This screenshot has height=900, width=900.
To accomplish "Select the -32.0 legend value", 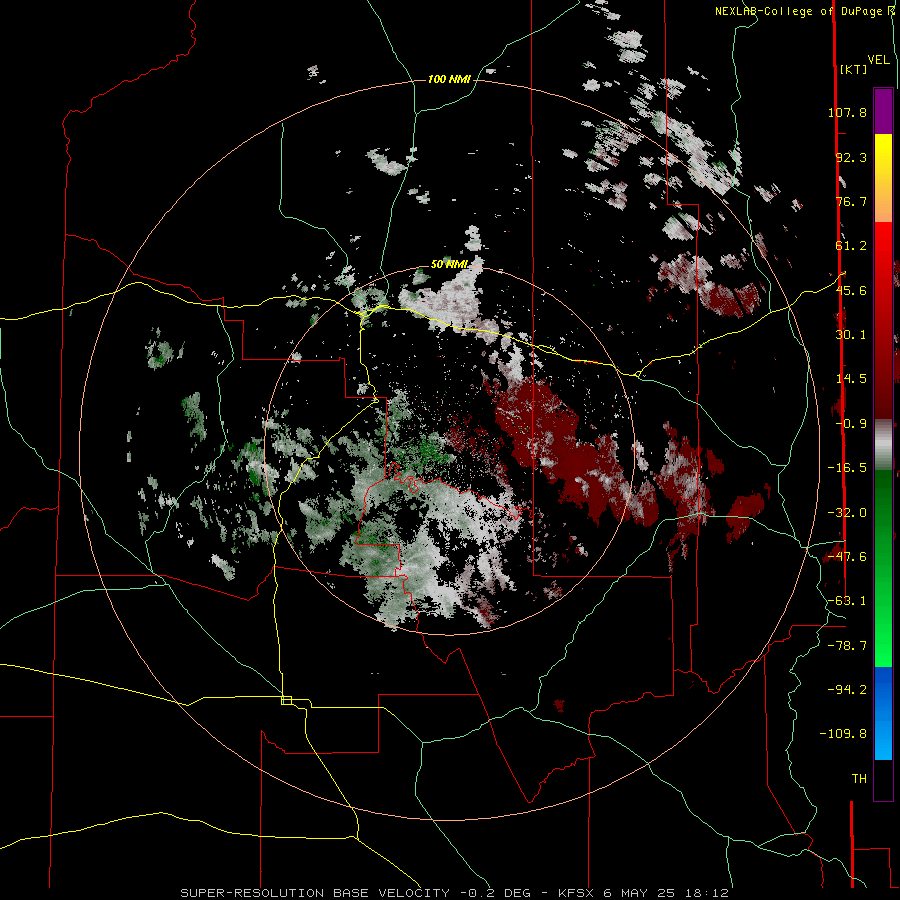I will click(847, 513).
